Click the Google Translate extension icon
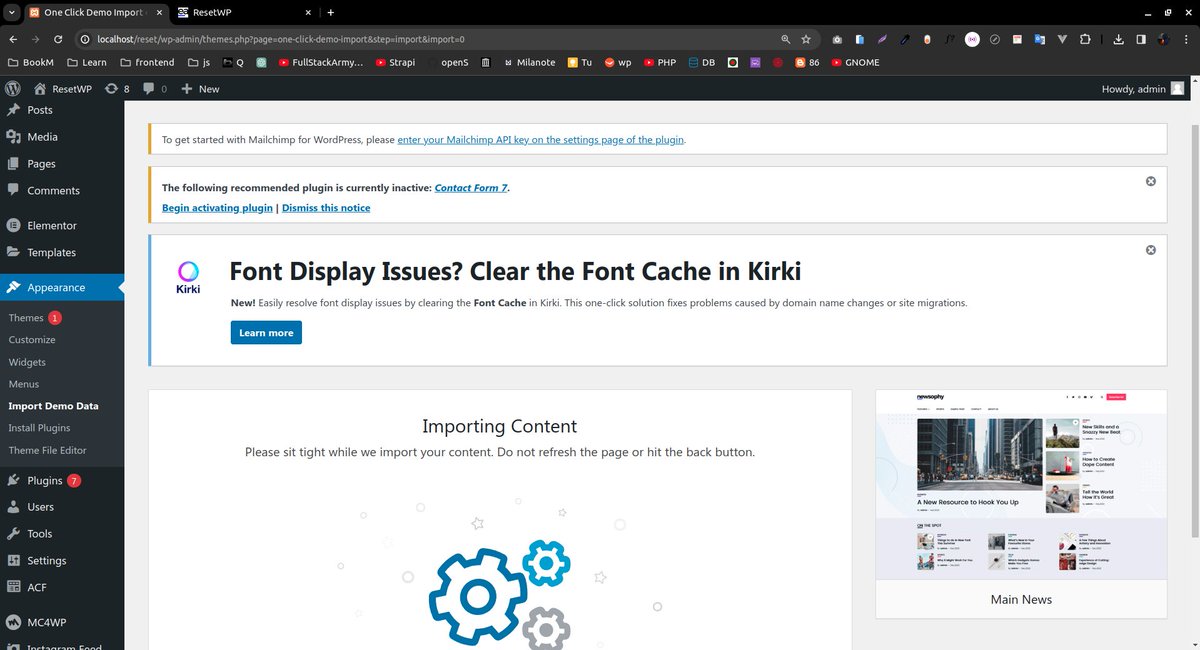 (x=1040, y=39)
